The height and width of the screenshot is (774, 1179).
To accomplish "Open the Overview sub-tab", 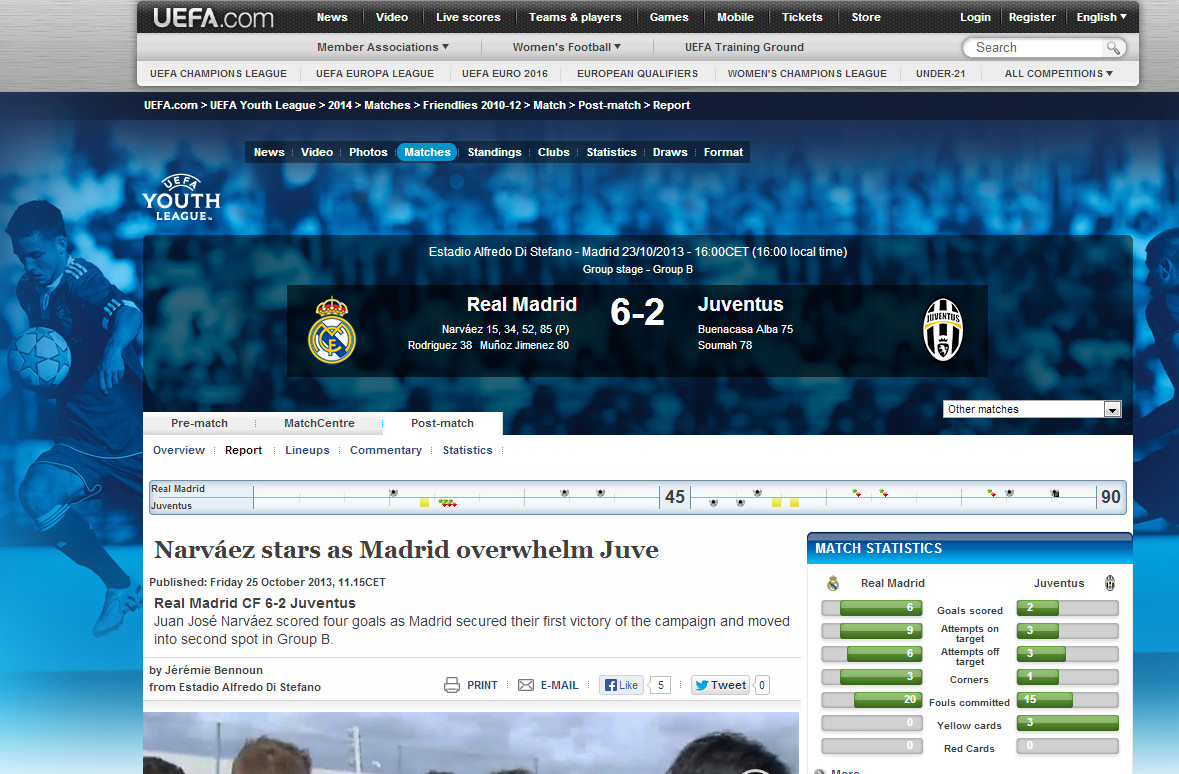I will [x=179, y=451].
